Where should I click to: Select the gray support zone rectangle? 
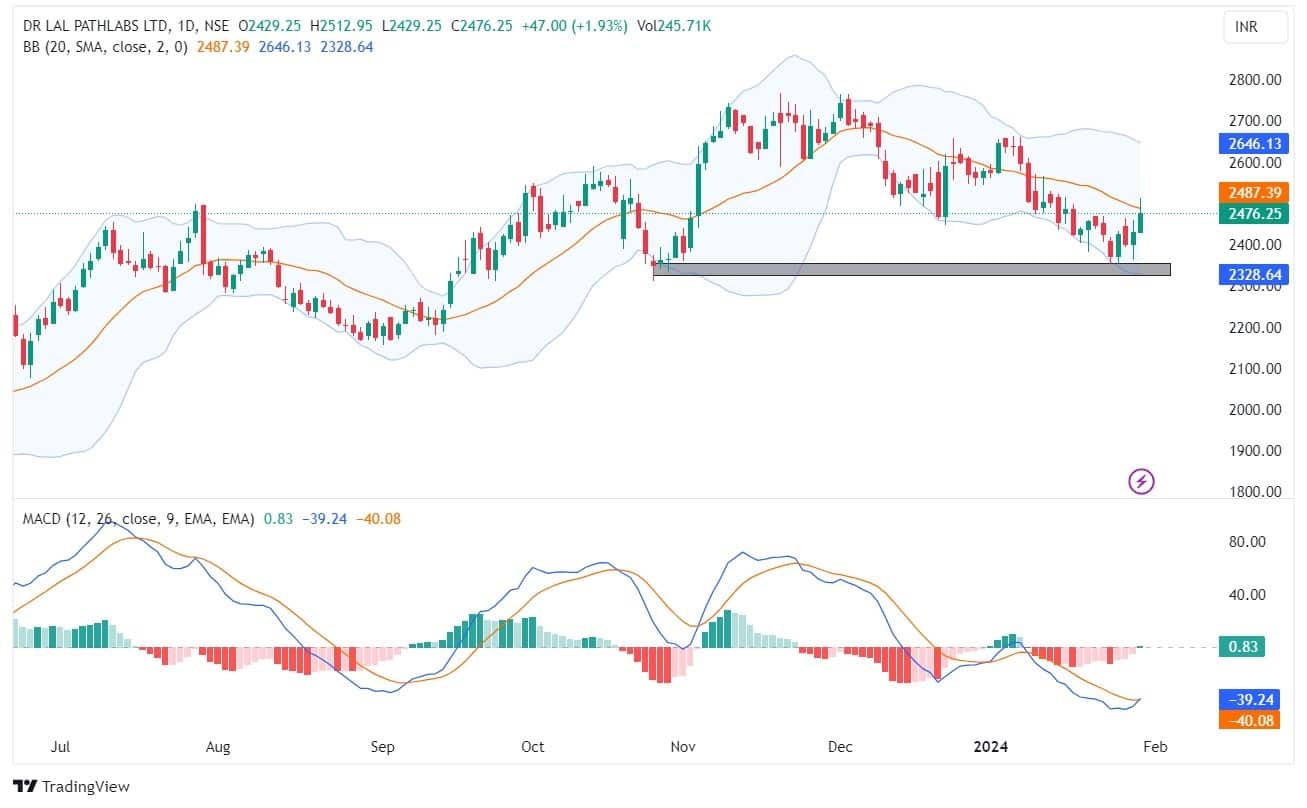tap(910, 269)
